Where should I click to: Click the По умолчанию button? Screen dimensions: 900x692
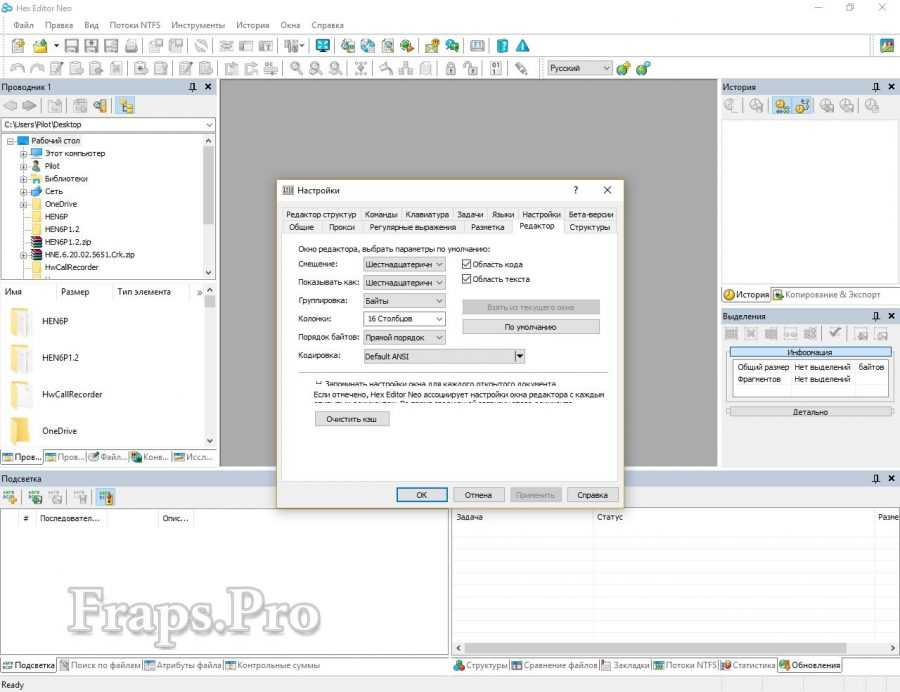click(x=531, y=326)
